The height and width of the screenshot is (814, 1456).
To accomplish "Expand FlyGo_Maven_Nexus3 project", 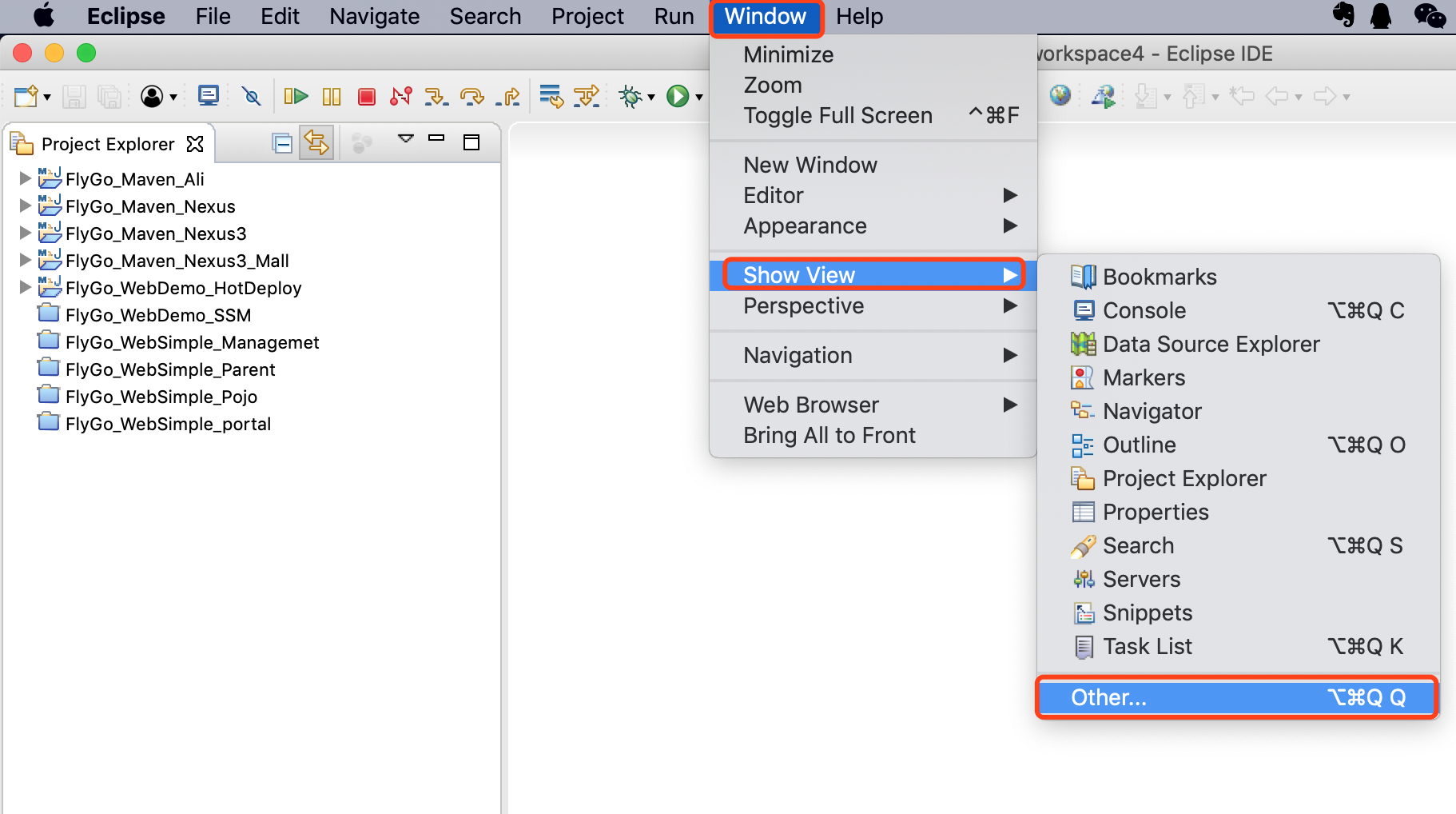I will click(x=25, y=233).
